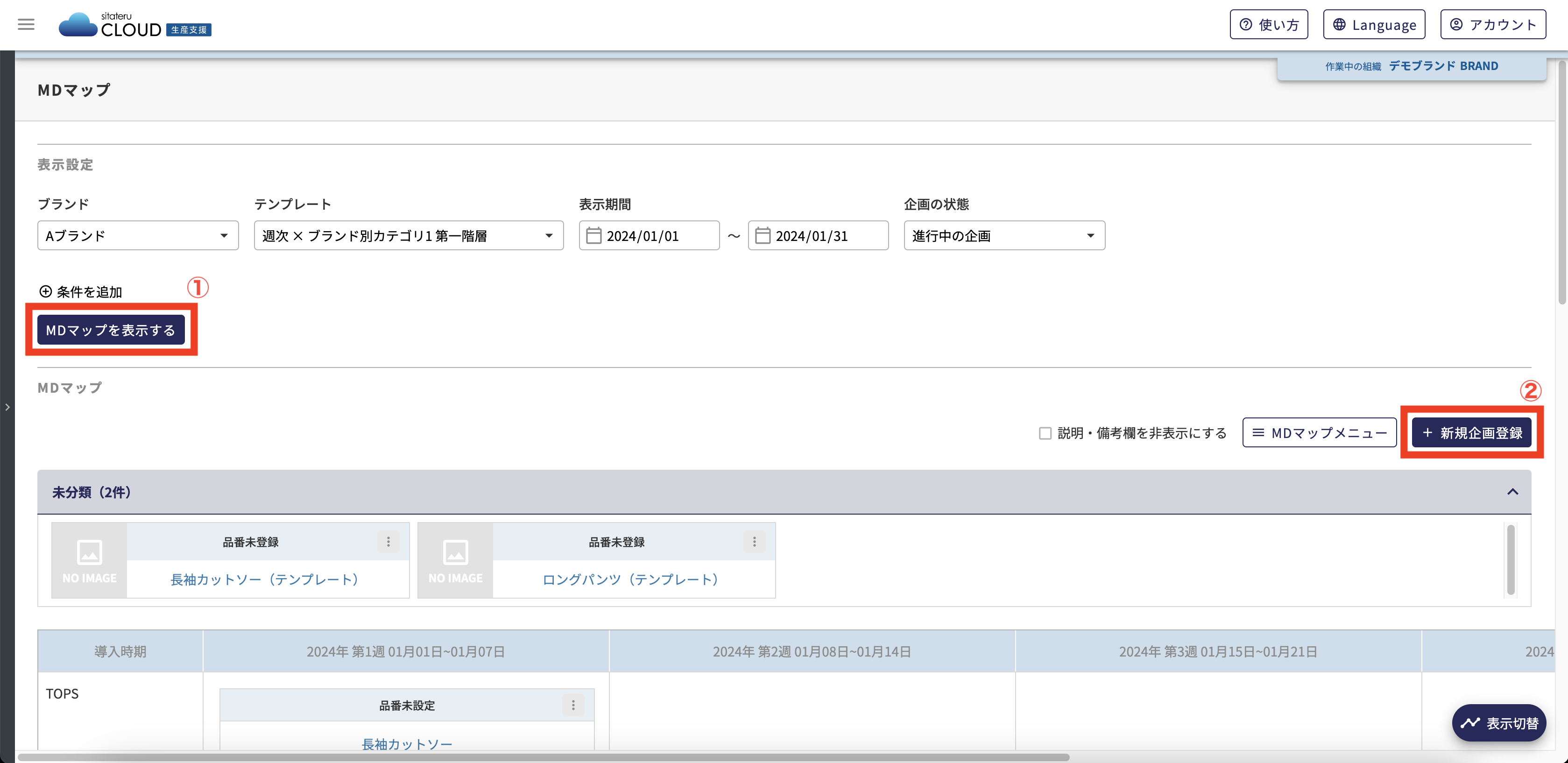Open kebab menu on ロングパンツ（テンプレート）card
Viewport: 1568px width, 763px height.
click(754, 541)
